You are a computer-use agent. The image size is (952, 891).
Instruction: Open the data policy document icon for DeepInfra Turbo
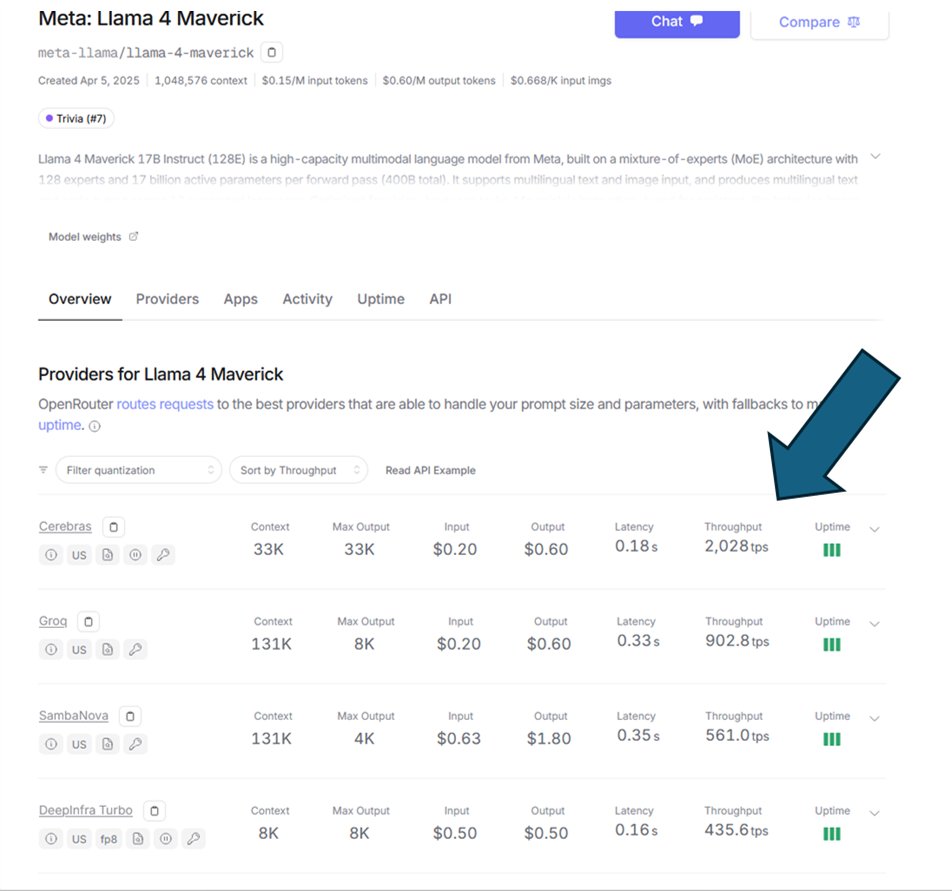click(138, 839)
